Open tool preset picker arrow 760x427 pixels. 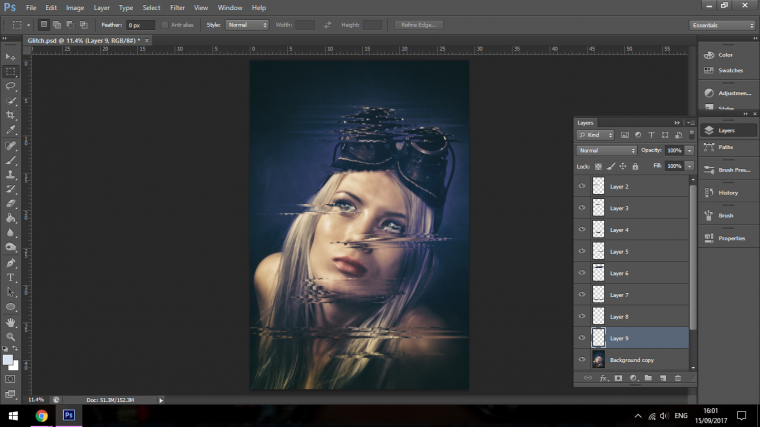[28, 25]
